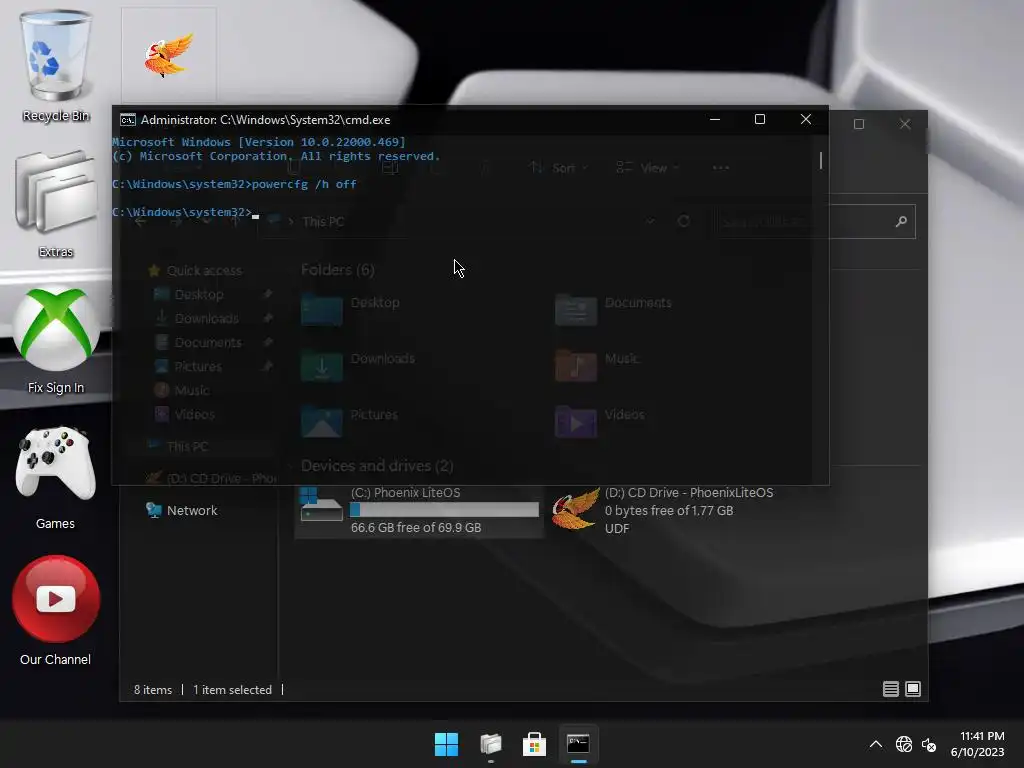Screen dimensions: 1024x768
Task: Select Documents in the Explorer sidebar
Action: [208, 342]
